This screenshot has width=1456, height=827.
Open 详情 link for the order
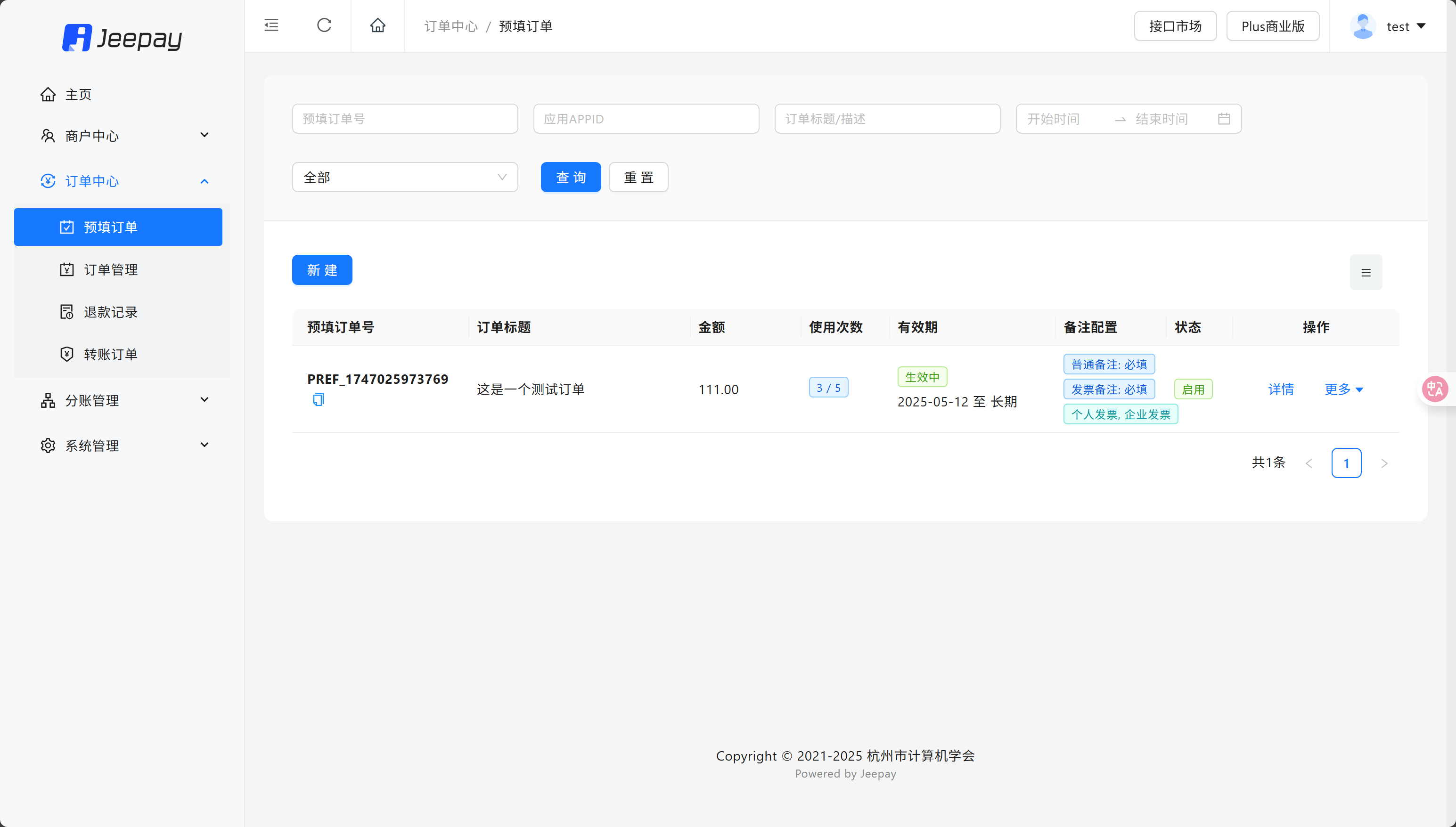[1280, 389]
